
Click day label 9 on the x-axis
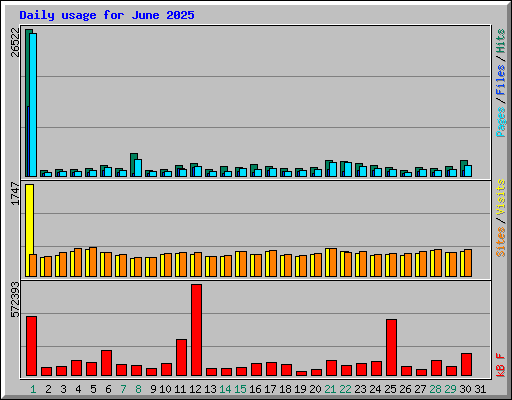(153, 389)
